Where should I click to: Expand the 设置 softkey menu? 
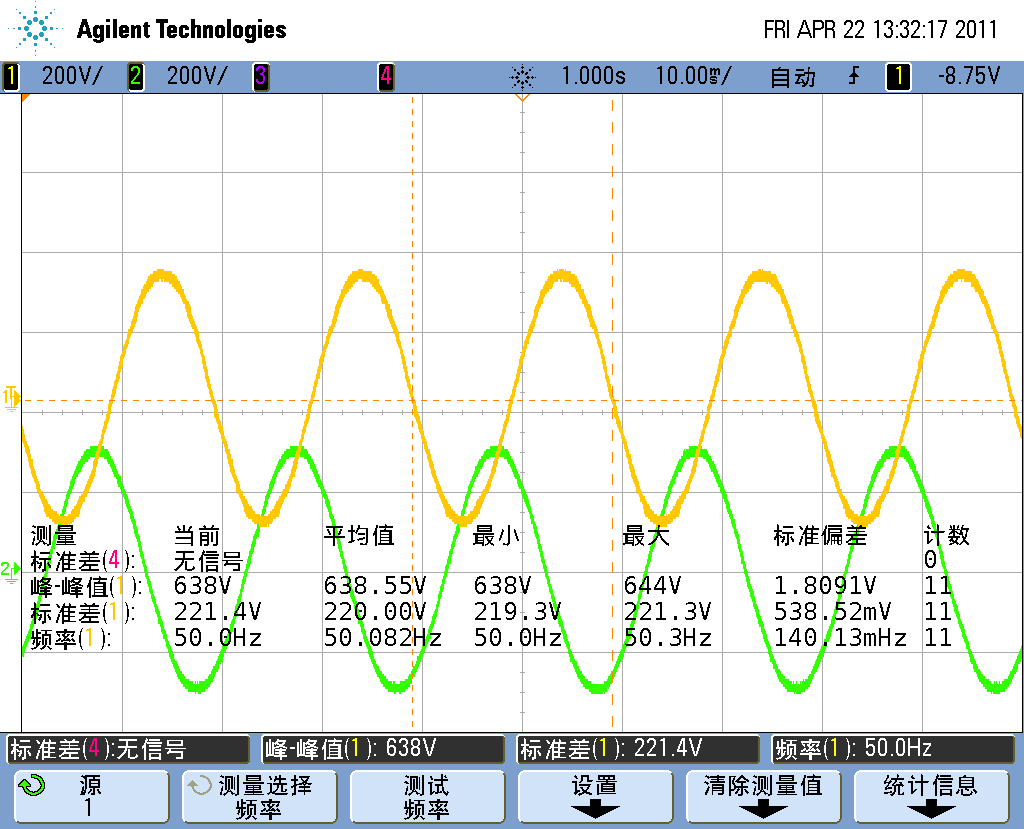(594, 797)
